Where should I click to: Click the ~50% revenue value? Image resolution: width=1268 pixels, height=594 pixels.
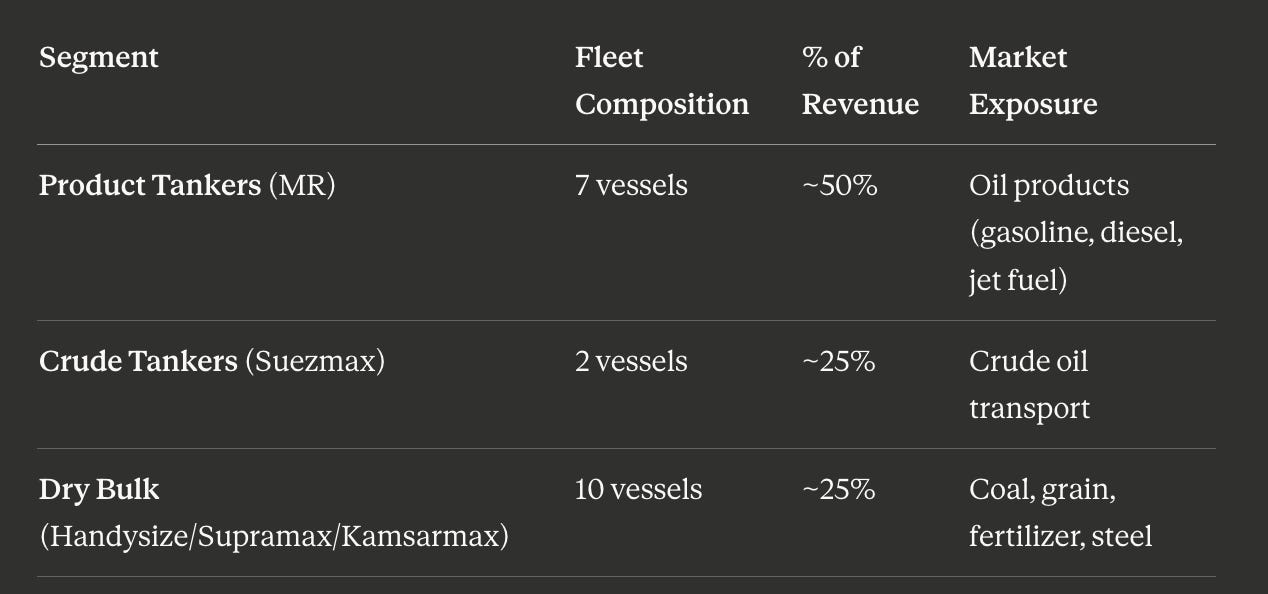coord(840,186)
